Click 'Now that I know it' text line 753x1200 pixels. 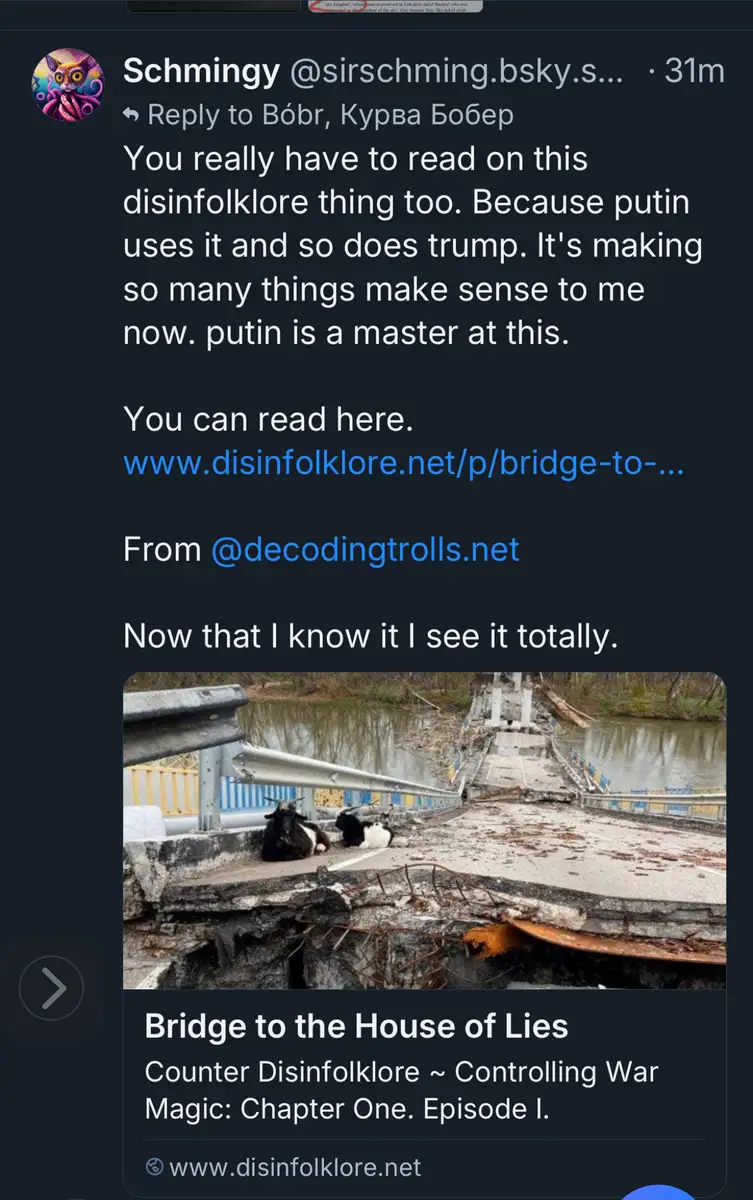tap(370, 636)
